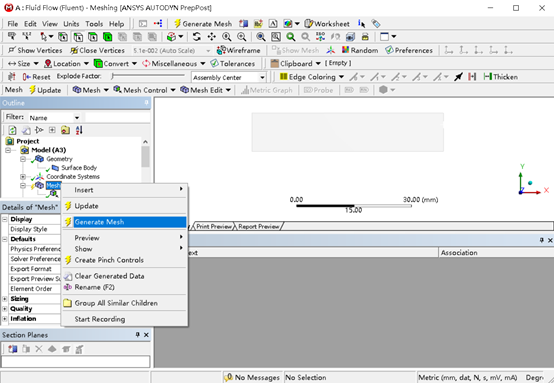Open the Assembly Center combo box

pos(229,77)
